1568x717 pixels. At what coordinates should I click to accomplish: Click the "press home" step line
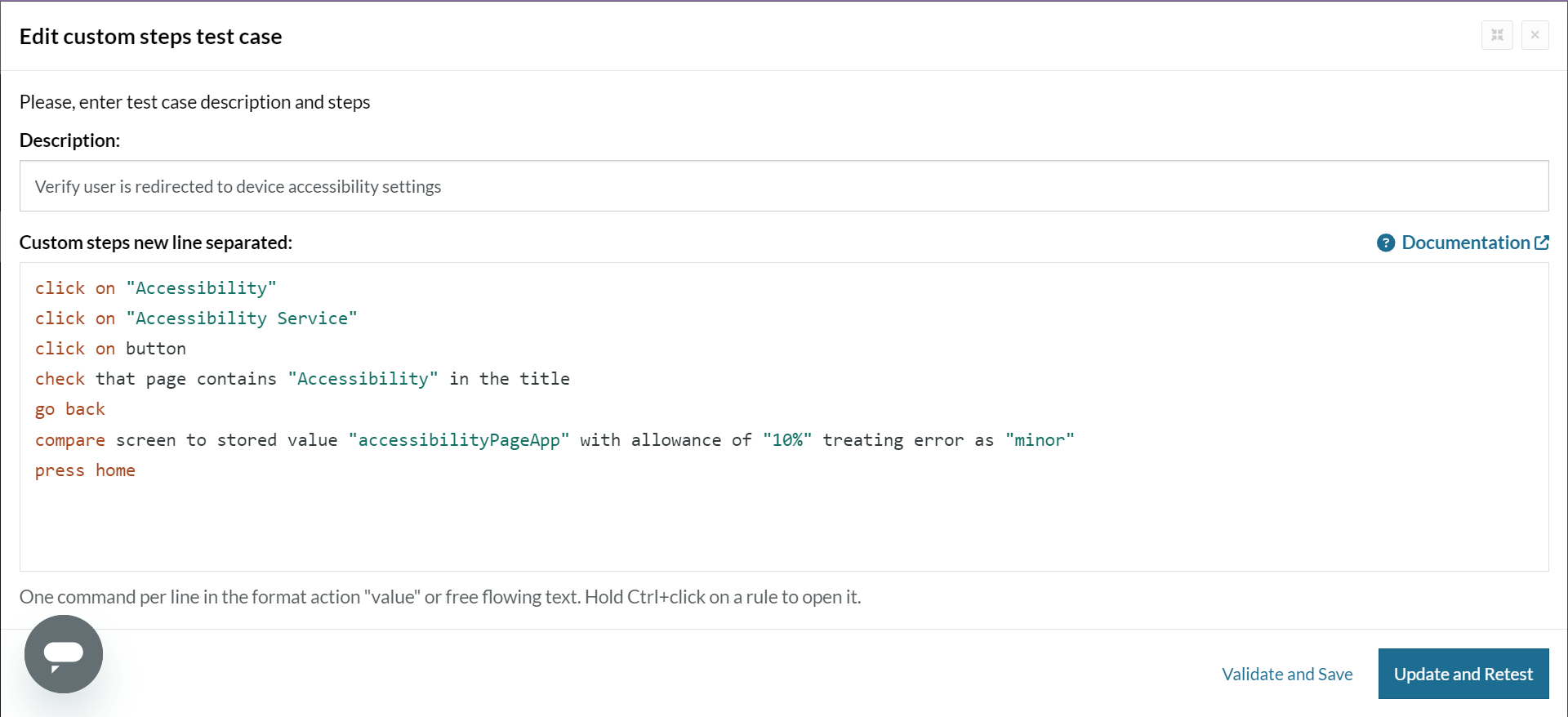[85, 470]
